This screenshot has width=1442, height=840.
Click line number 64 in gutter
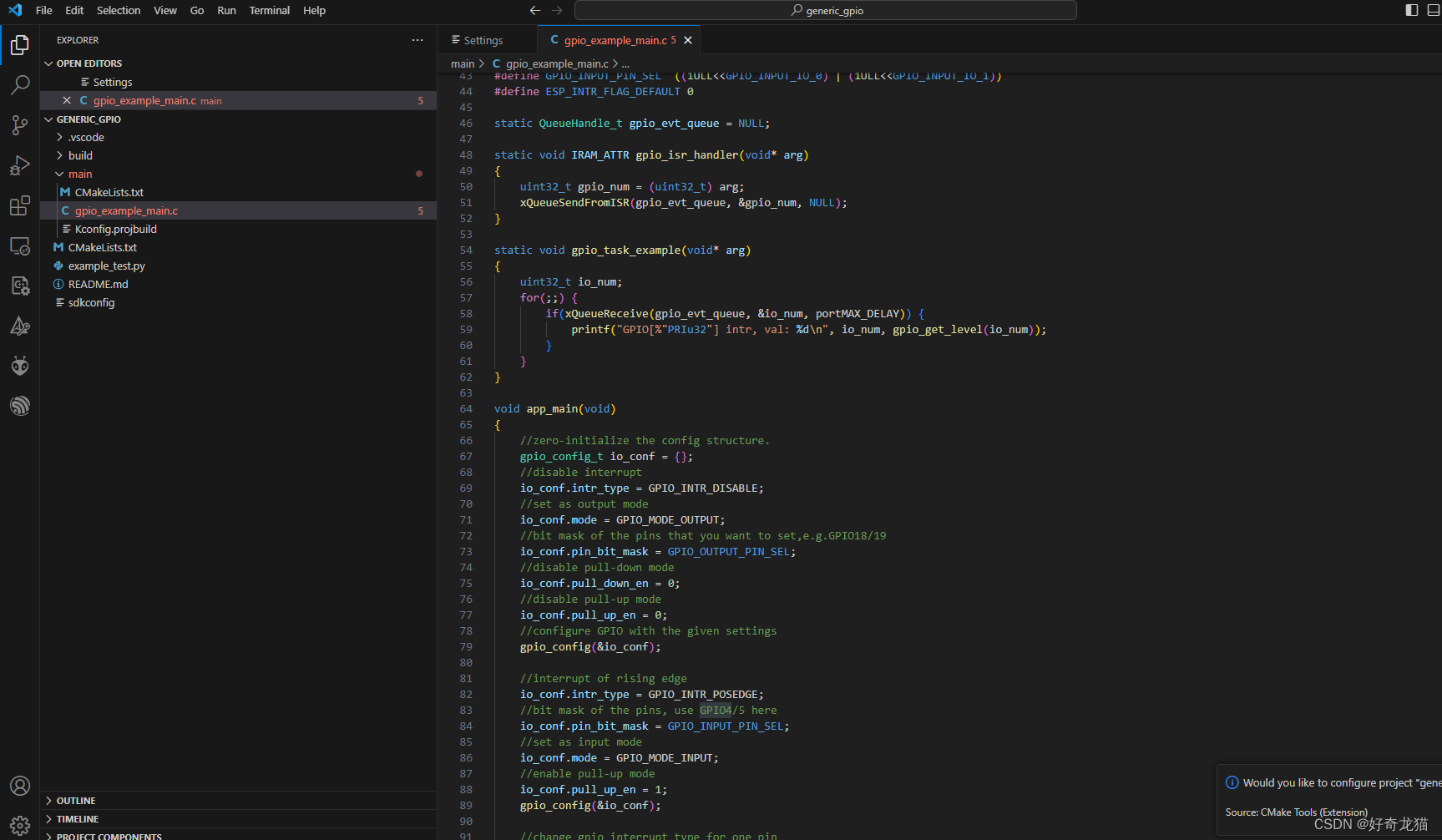466,408
